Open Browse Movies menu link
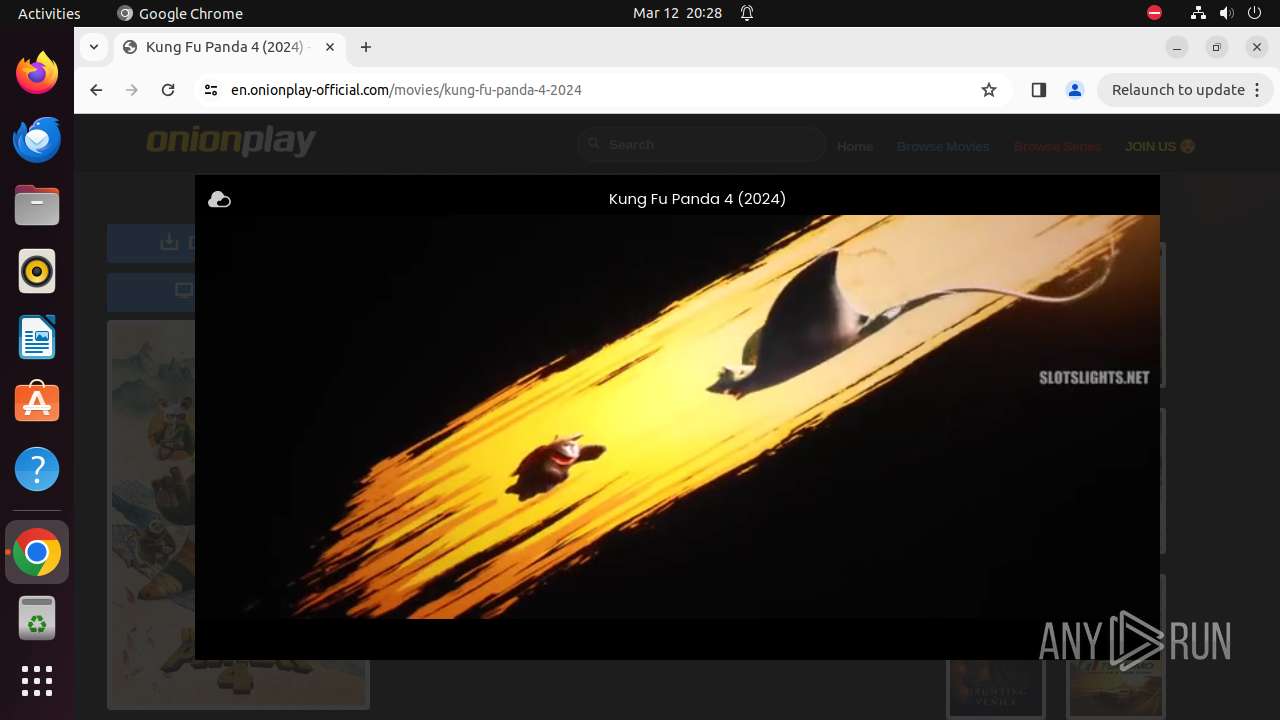 coord(943,146)
